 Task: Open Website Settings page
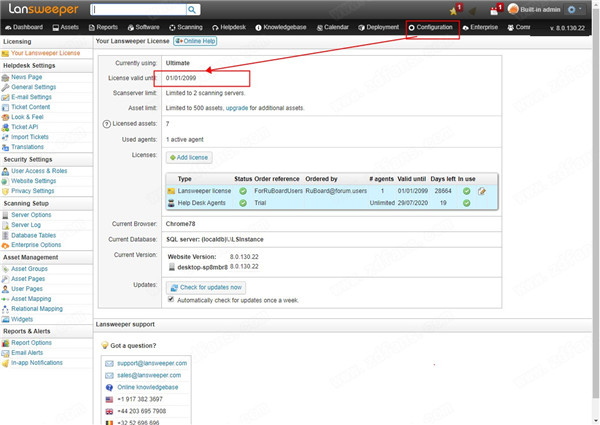coord(34,181)
